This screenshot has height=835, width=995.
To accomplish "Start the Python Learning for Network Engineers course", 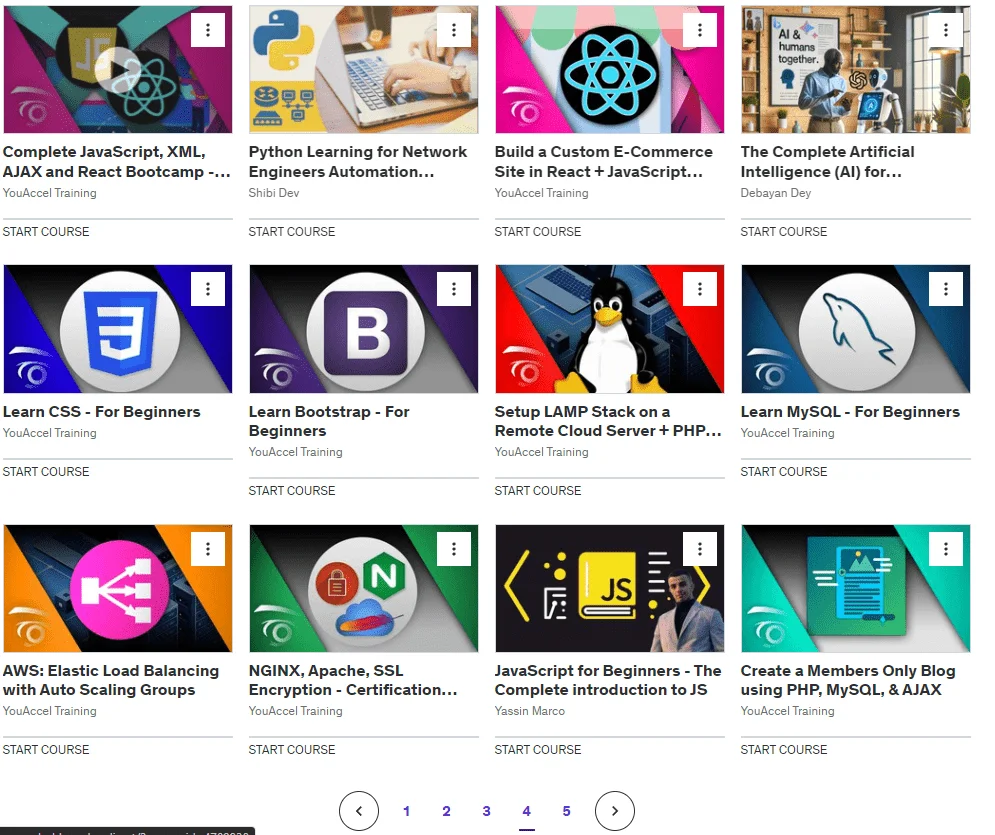I will pyautogui.click(x=292, y=232).
